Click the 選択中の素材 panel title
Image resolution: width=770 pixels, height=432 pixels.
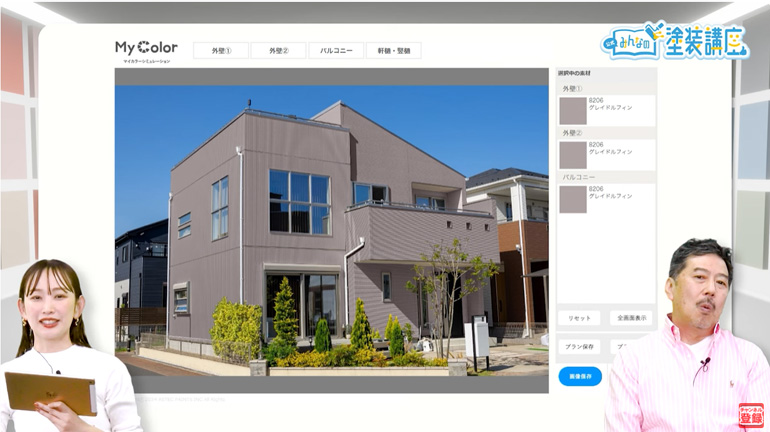coord(575,73)
